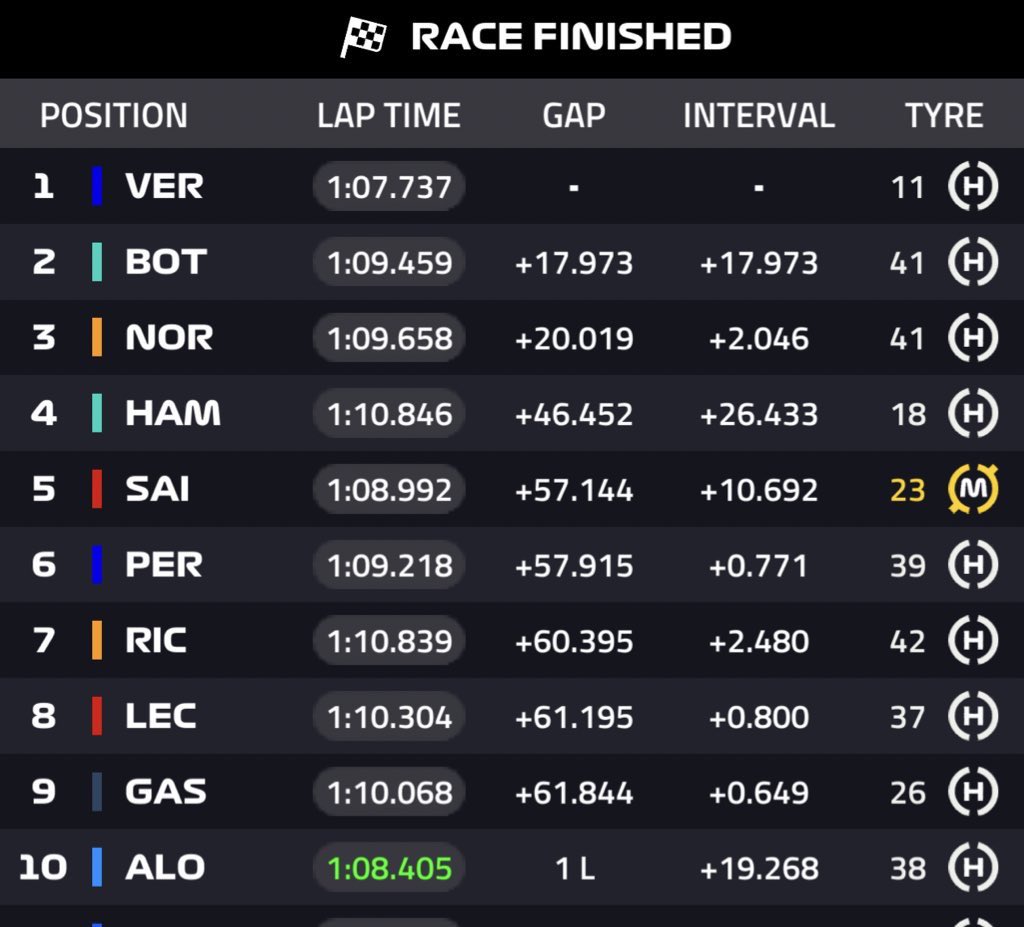Viewport: 1024px width, 927px height.
Task: Click Ricciardo's hard tyre icon
Action: (x=972, y=641)
